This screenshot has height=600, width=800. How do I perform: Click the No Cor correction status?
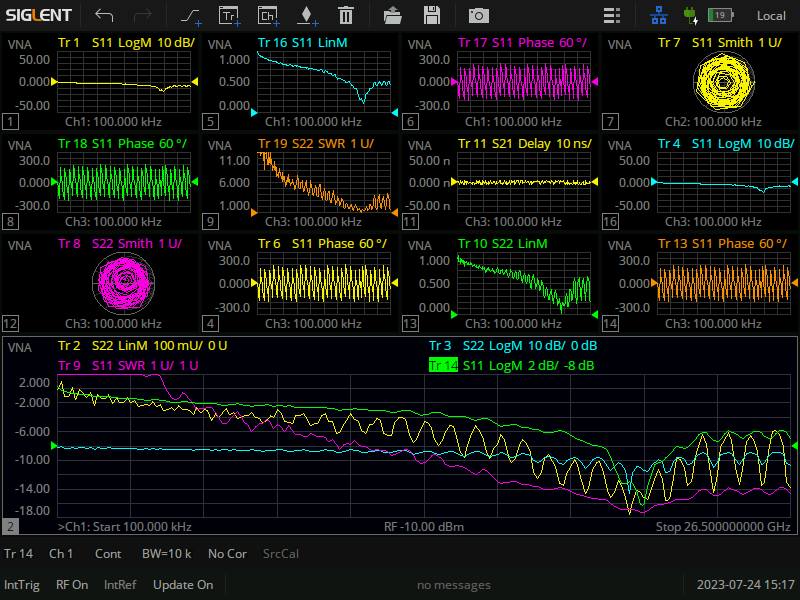click(x=227, y=553)
